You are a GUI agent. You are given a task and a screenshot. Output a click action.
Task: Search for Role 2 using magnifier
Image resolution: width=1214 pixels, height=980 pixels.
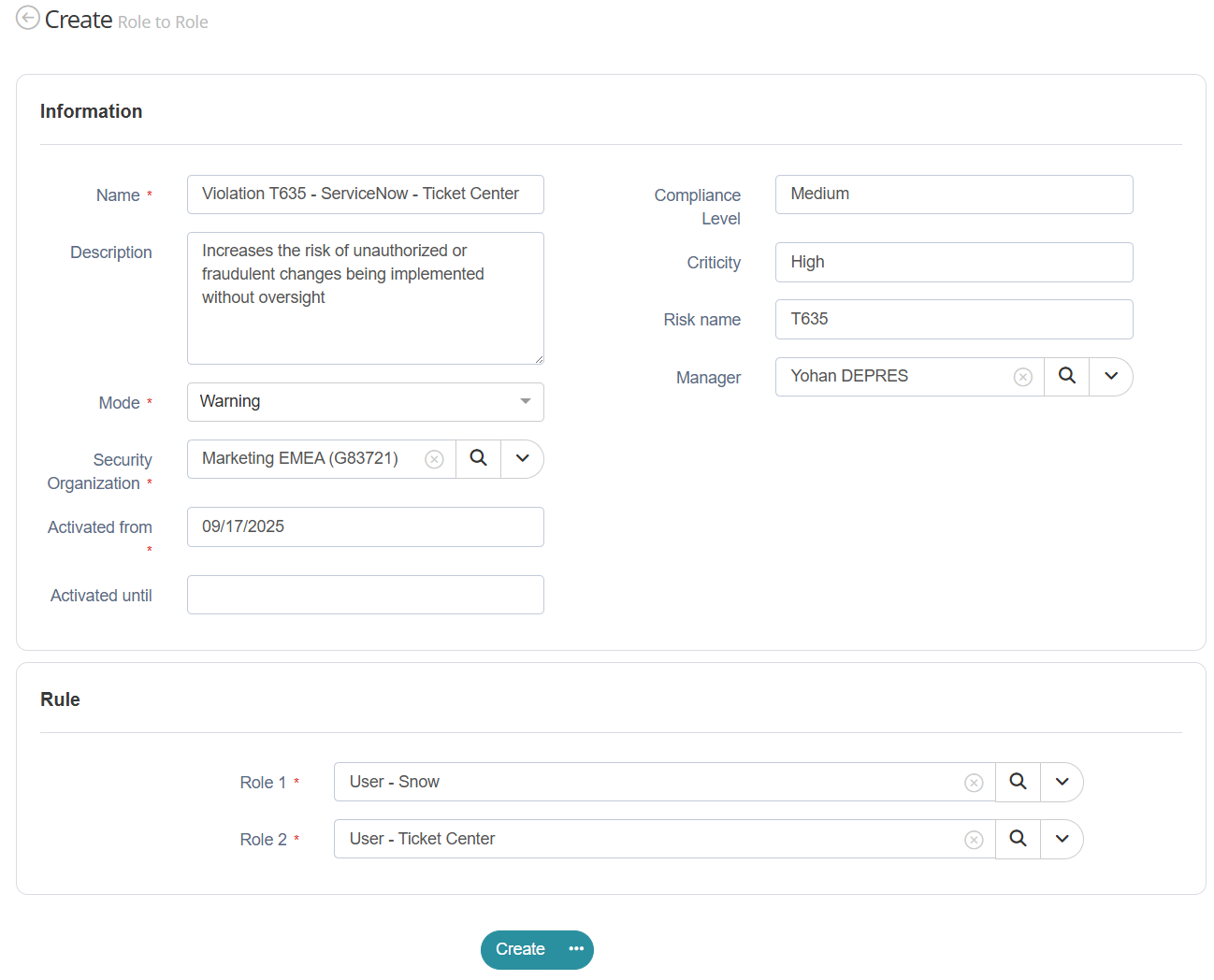pos(1018,839)
